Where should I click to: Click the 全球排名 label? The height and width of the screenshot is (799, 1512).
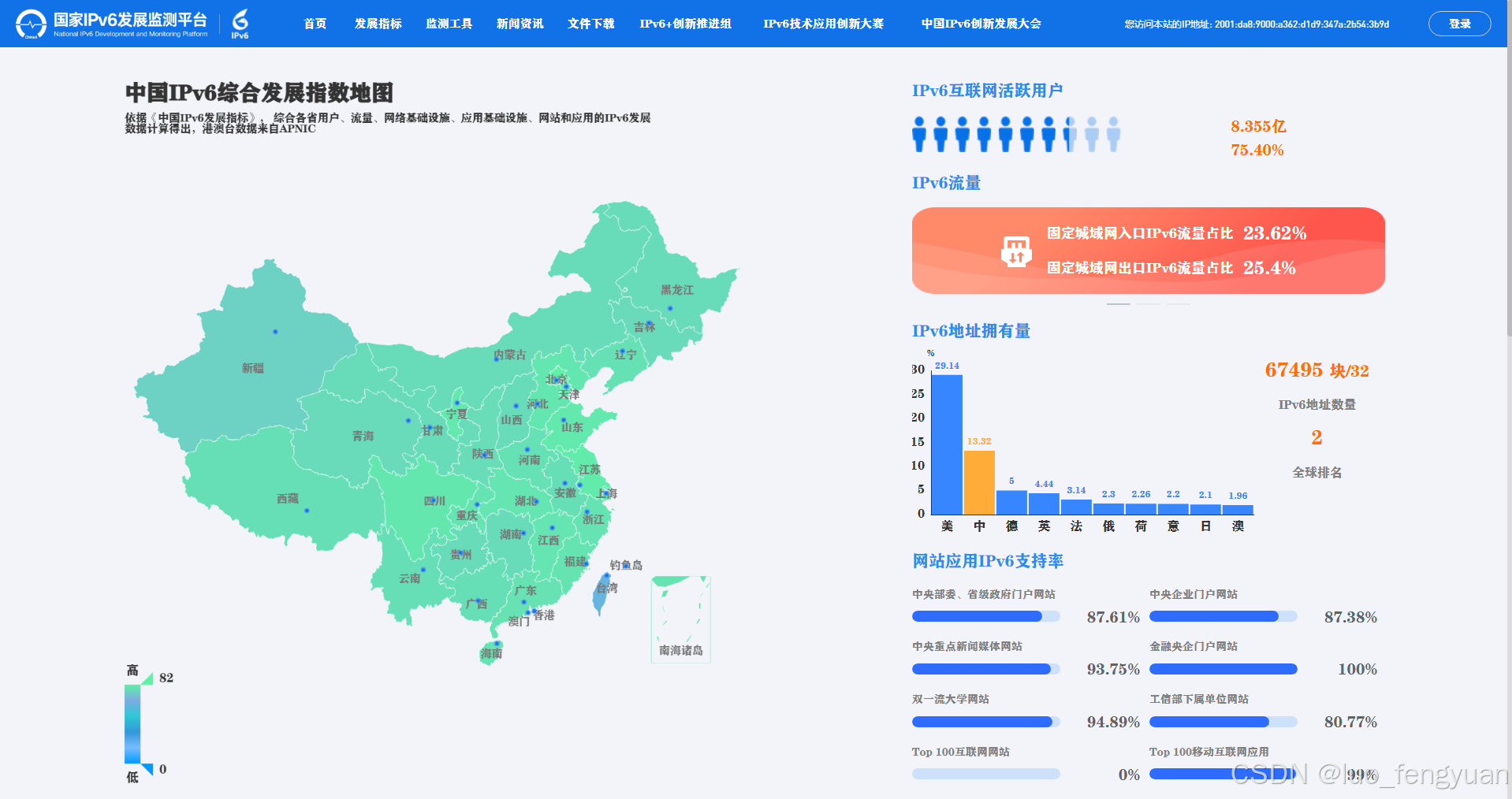pyautogui.click(x=1316, y=472)
